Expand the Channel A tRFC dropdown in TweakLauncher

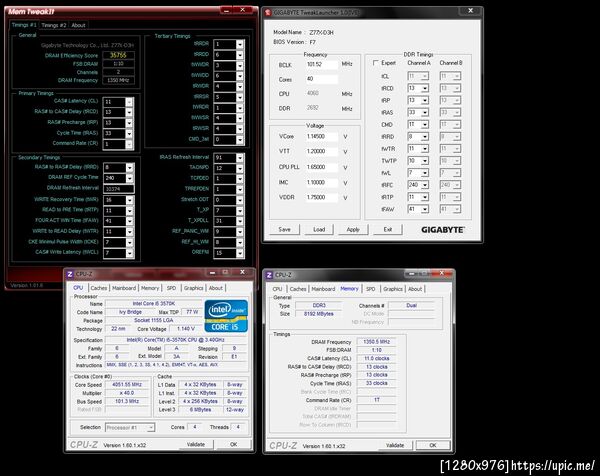(x=425, y=185)
